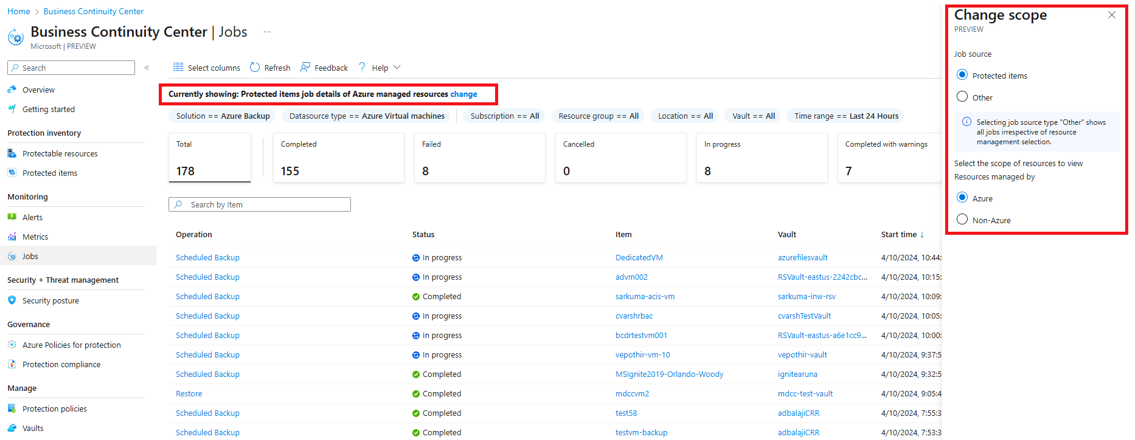Go to Home breadcrumb
Screen dimensions: 1135x440
coord(18,12)
